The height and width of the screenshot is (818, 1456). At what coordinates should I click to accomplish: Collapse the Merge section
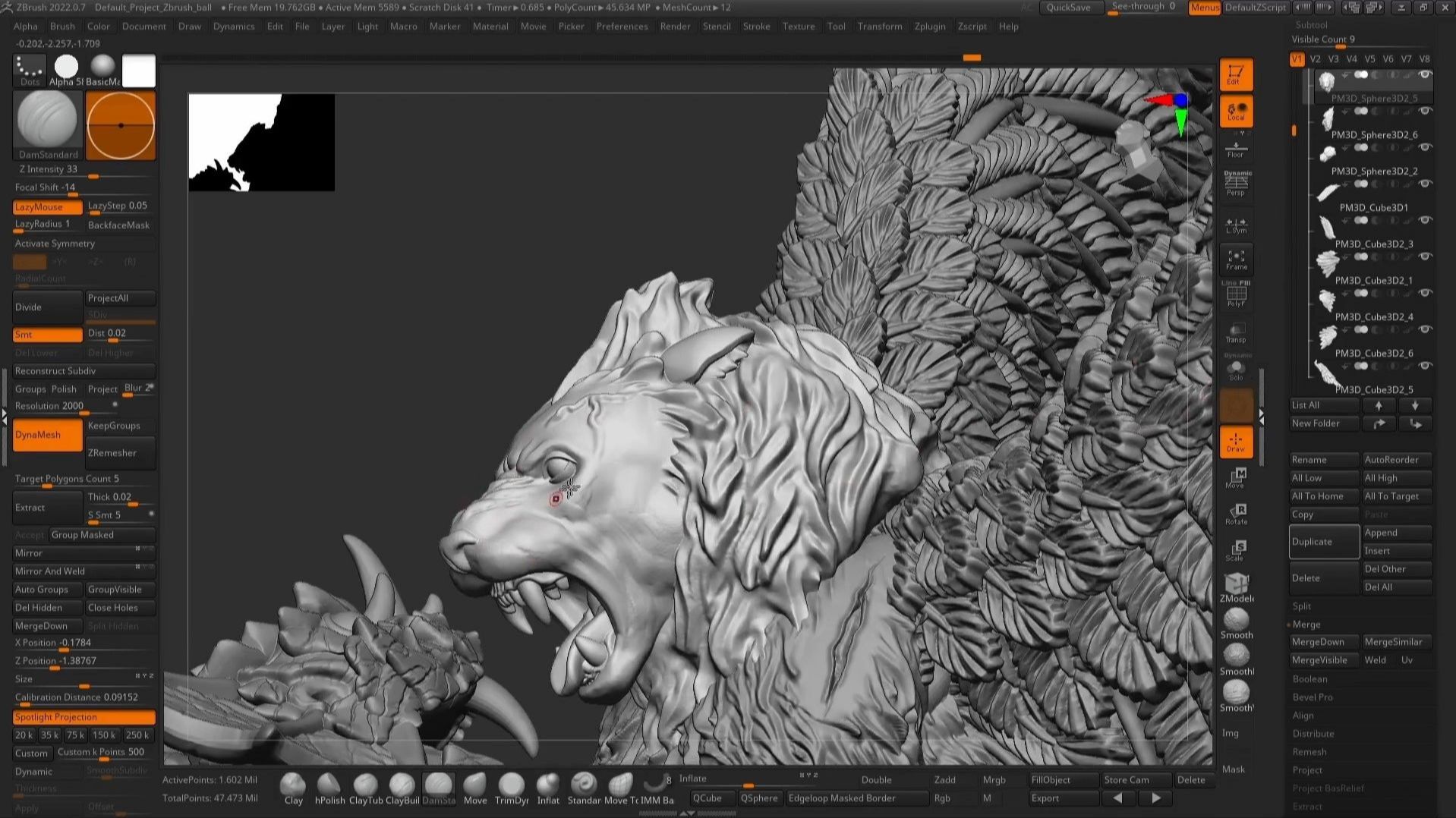[1306, 625]
